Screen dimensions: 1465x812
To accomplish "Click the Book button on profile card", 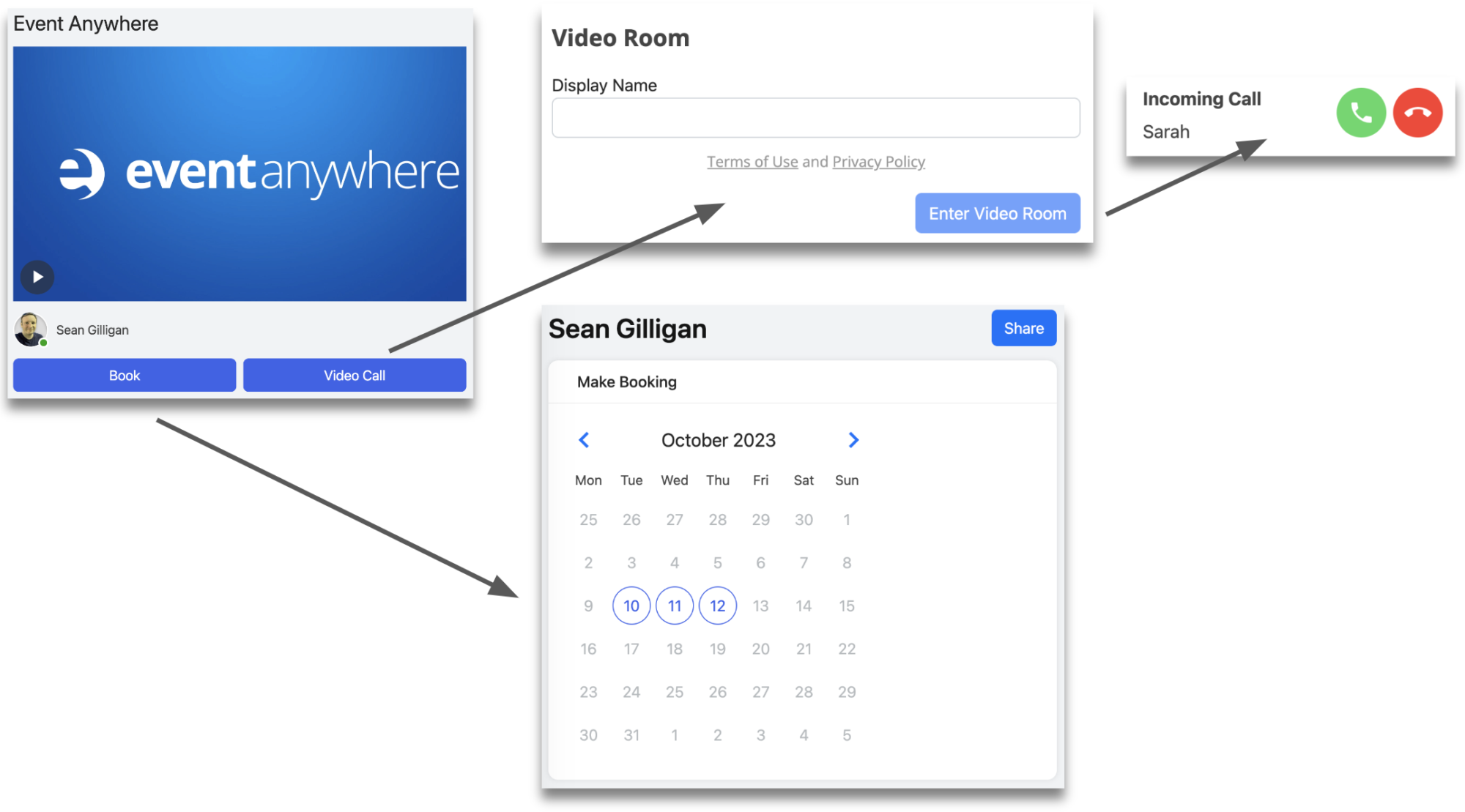I will [x=125, y=375].
